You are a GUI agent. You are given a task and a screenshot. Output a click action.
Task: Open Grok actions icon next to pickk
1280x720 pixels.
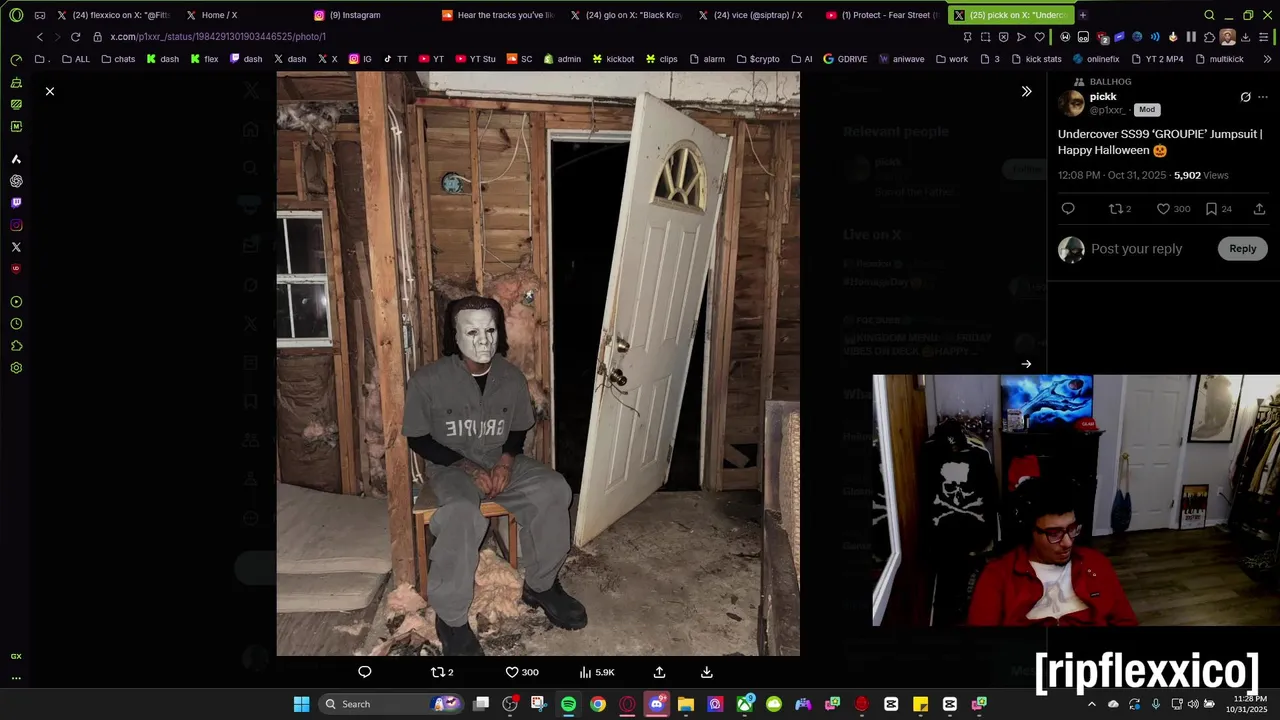click(x=1245, y=97)
